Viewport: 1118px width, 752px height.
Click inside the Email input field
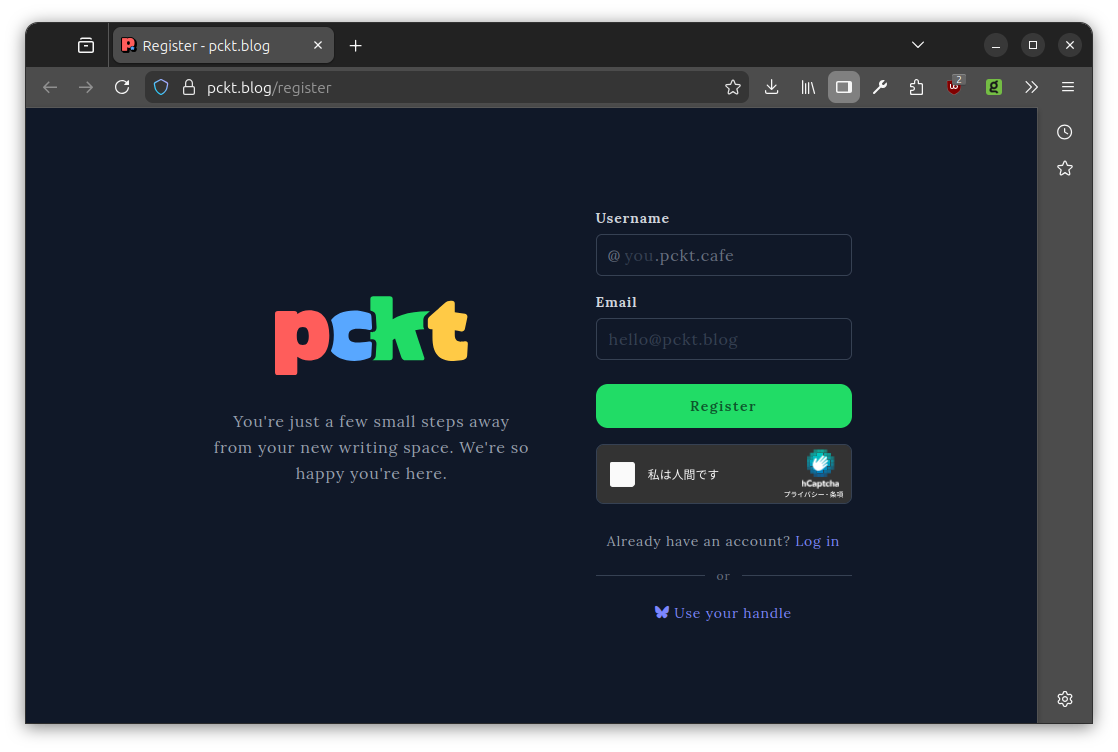[x=723, y=339]
